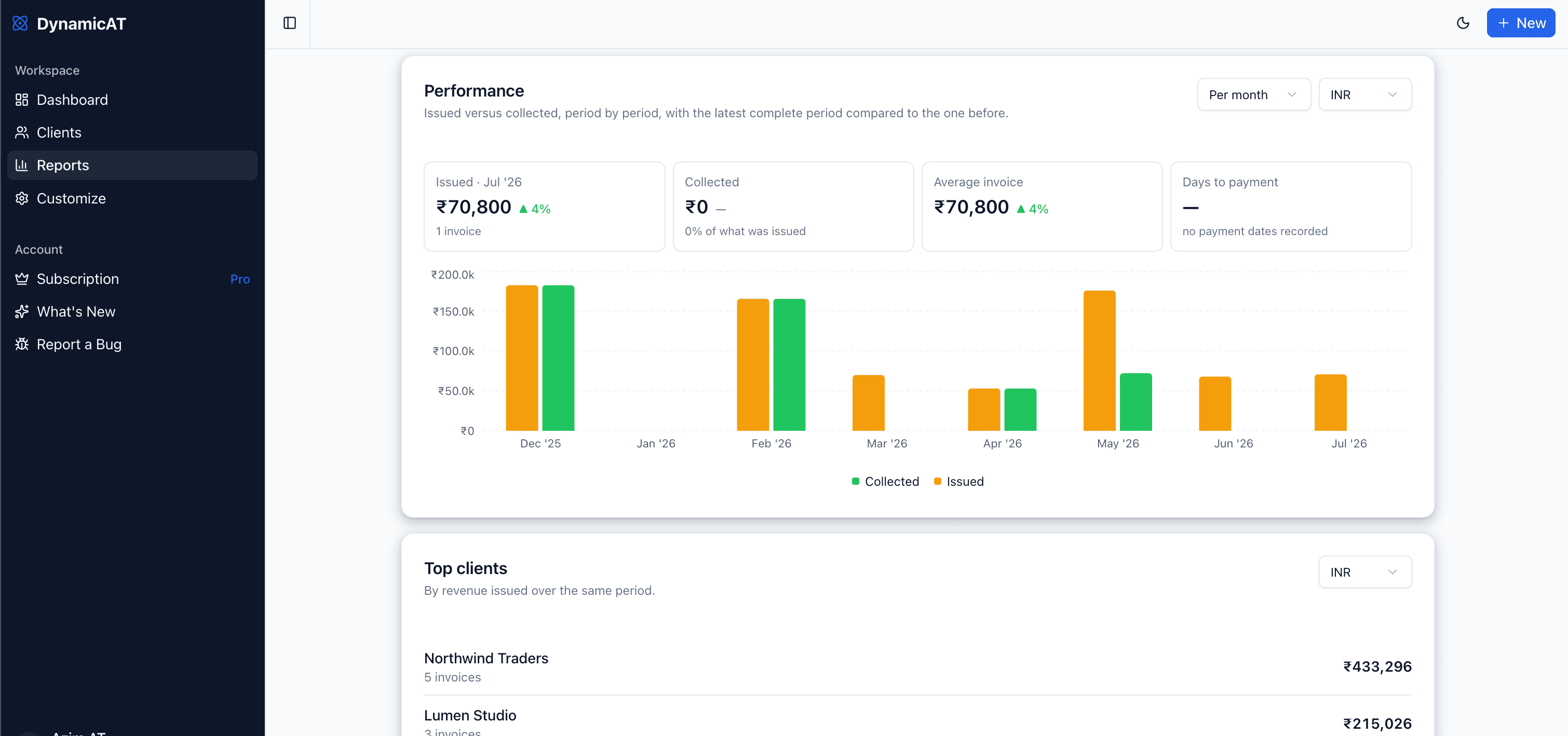Click the What's New sparkles icon

point(22,311)
